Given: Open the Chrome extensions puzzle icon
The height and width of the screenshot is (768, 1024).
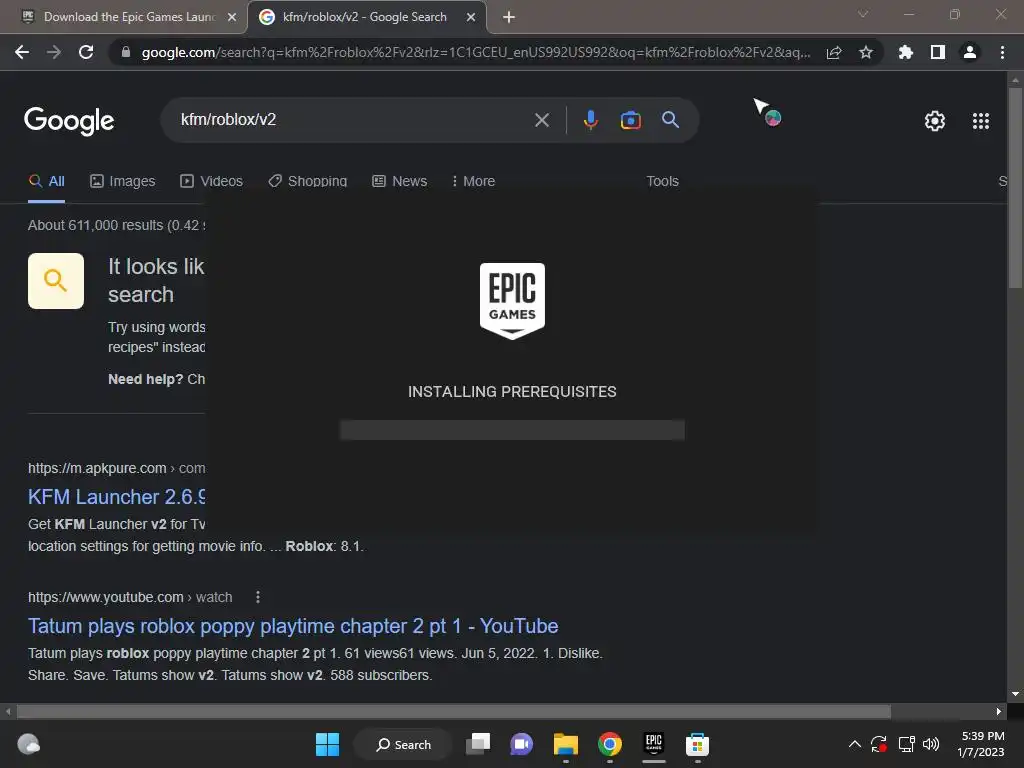Looking at the screenshot, I should [x=905, y=52].
